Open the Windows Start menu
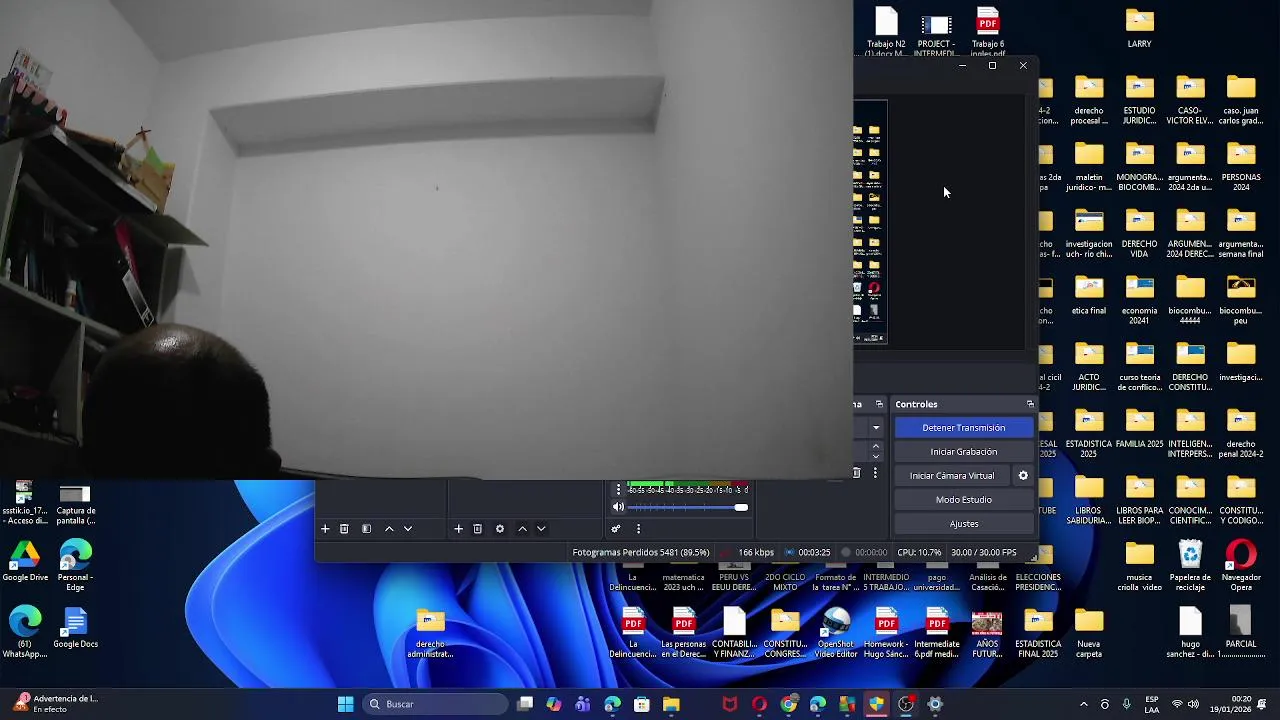 [x=345, y=704]
